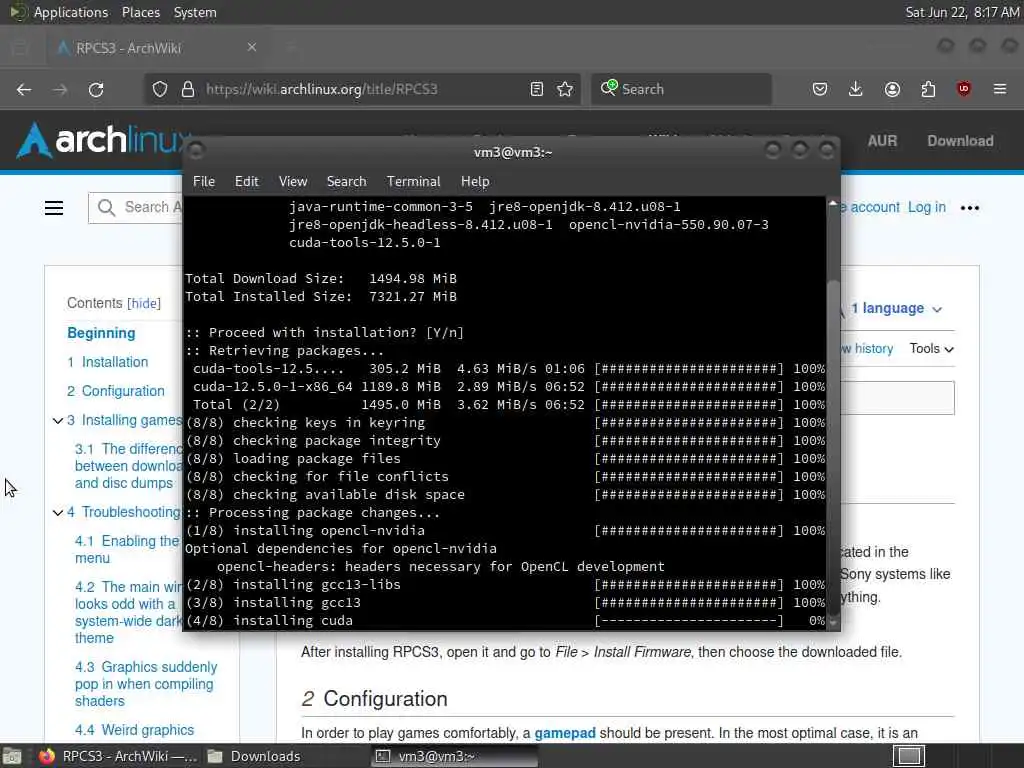Image resolution: width=1024 pixels, height=768 pixels.
Task: Go to 2 Configuration contents link
Action: point(116,391)
